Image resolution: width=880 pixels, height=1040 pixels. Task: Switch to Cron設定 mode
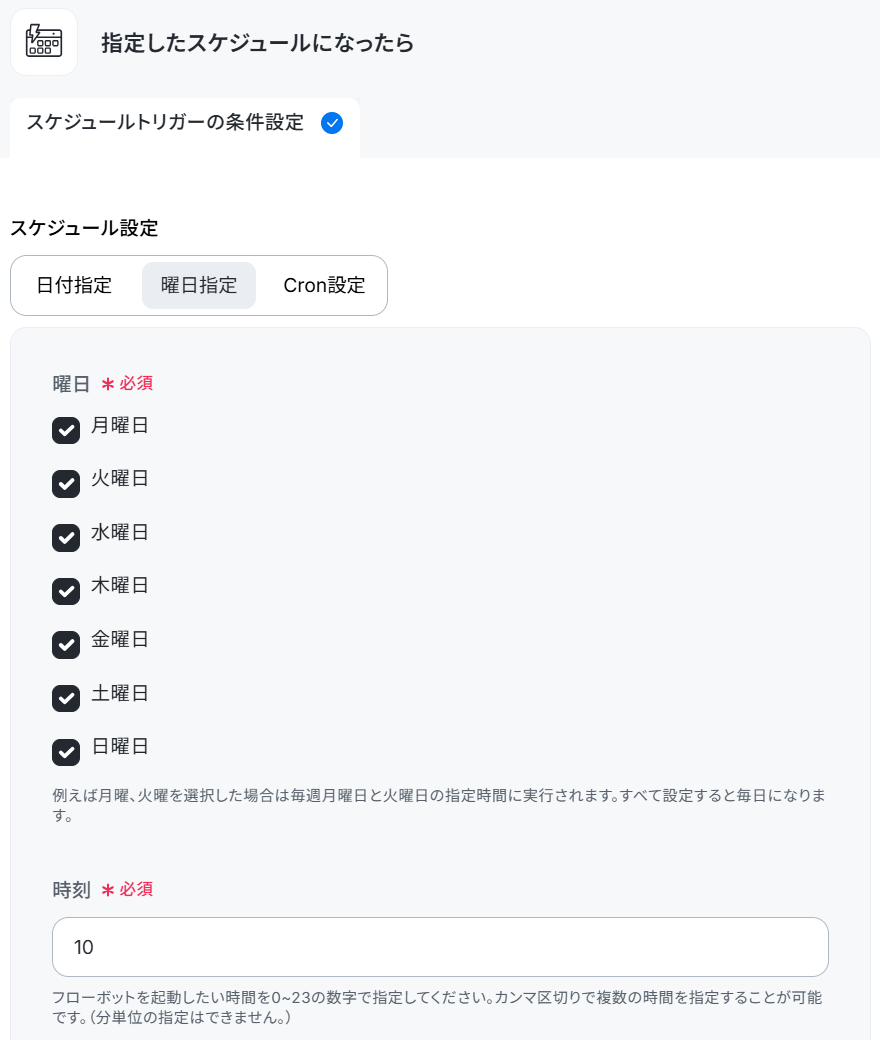(x=324, y=285)
